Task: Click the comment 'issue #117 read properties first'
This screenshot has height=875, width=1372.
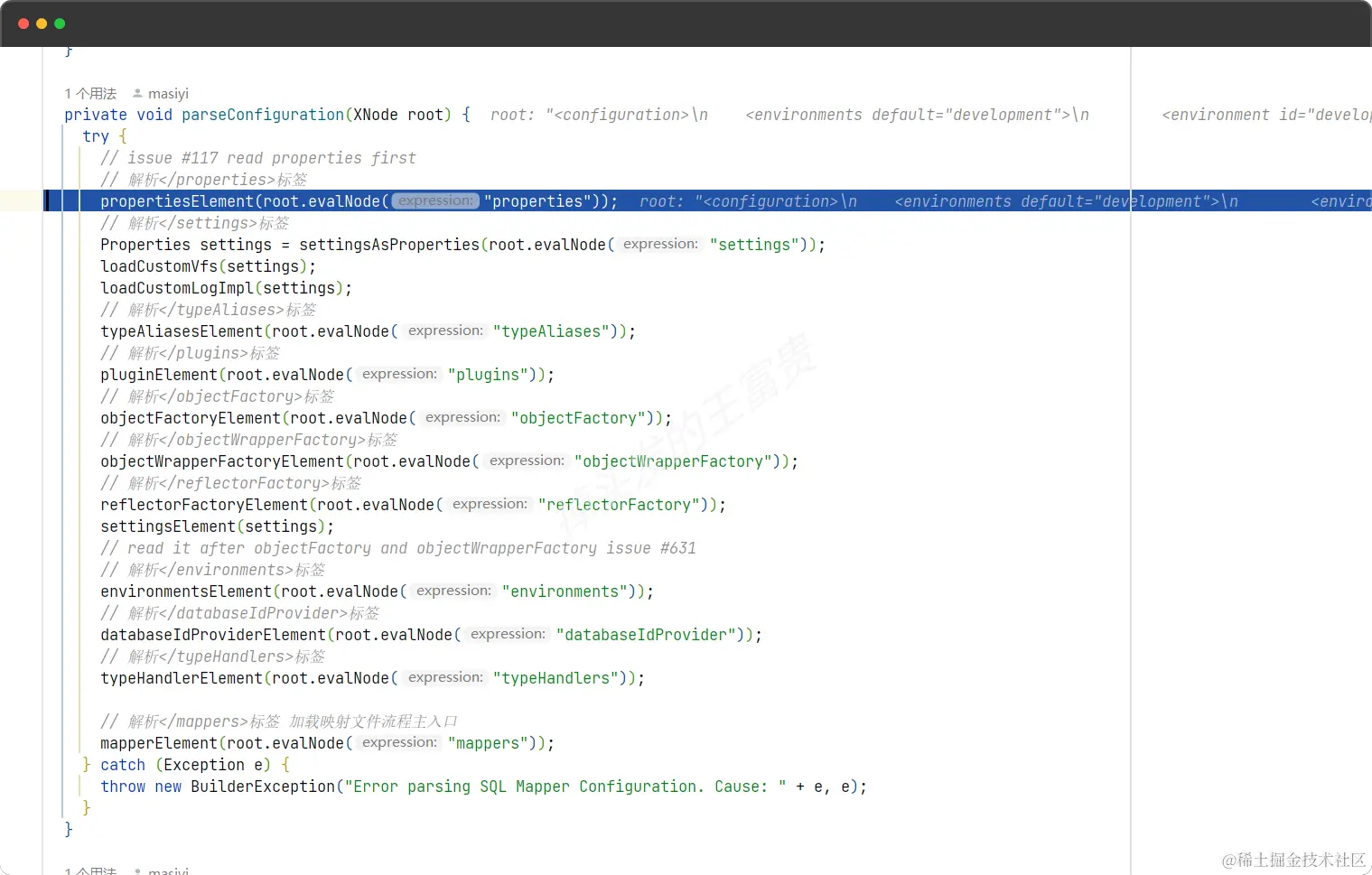Action: click(x=258, y=158)
